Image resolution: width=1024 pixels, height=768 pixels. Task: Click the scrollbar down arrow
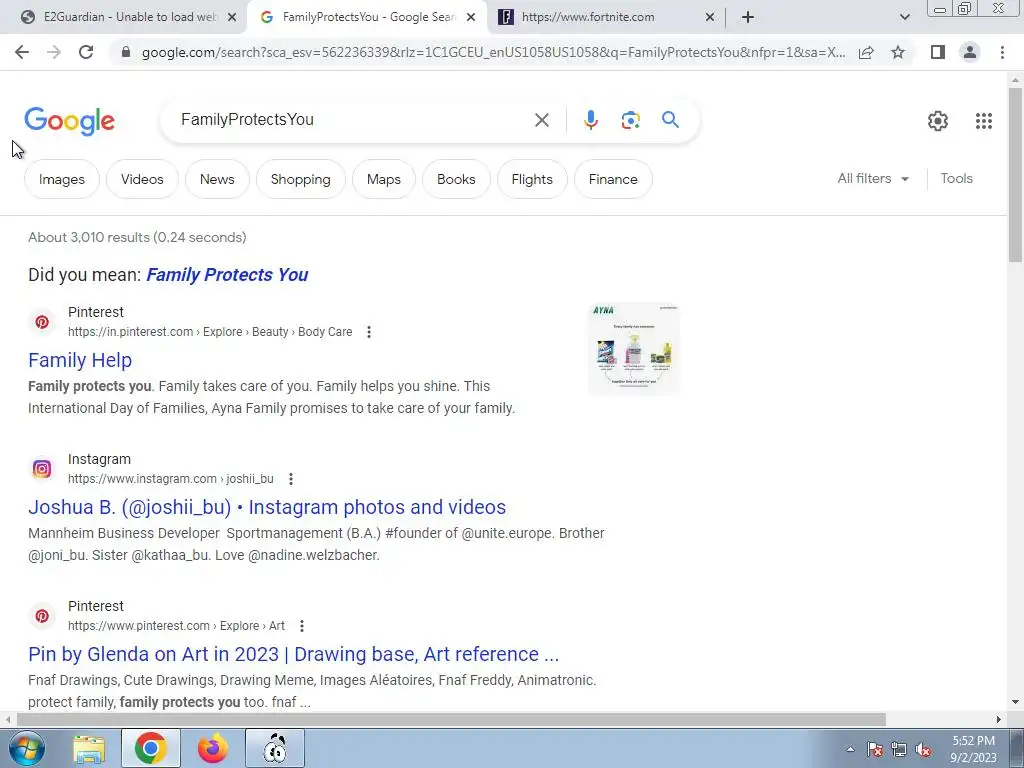1015,702
